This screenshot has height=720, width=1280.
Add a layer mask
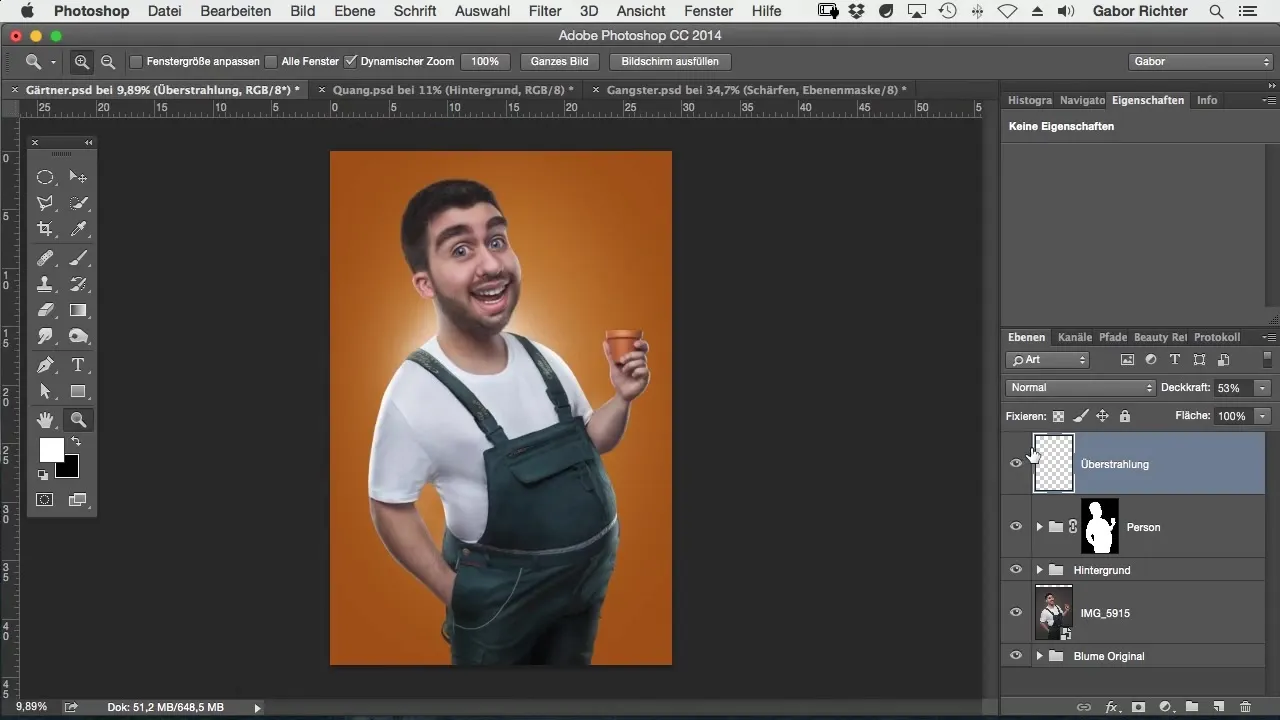point(1138,707)
